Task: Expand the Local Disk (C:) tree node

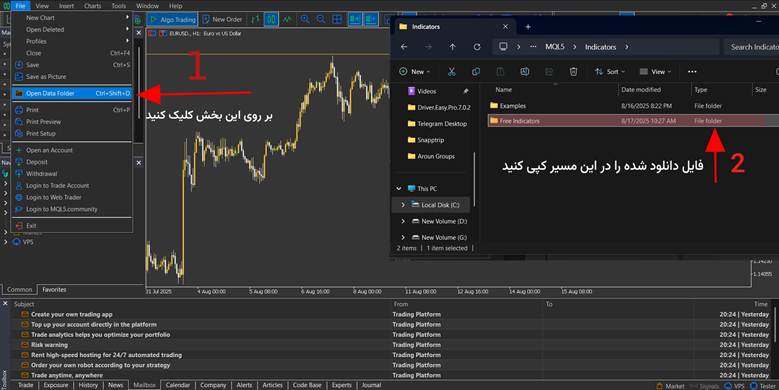Action: point(403,205)
